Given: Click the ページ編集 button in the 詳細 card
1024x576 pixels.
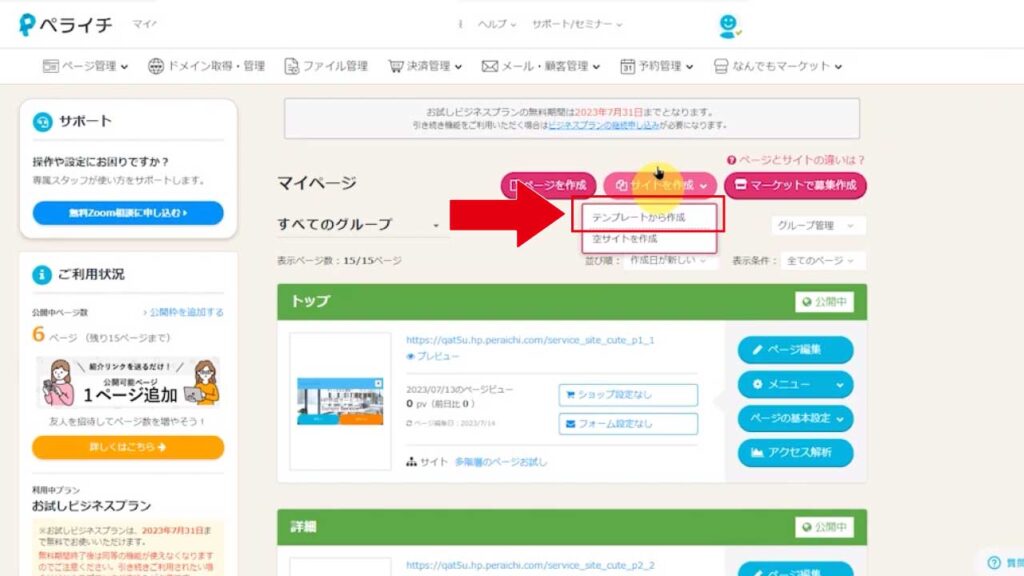Looking at the screenshot, I should click(x=795, y=569).
